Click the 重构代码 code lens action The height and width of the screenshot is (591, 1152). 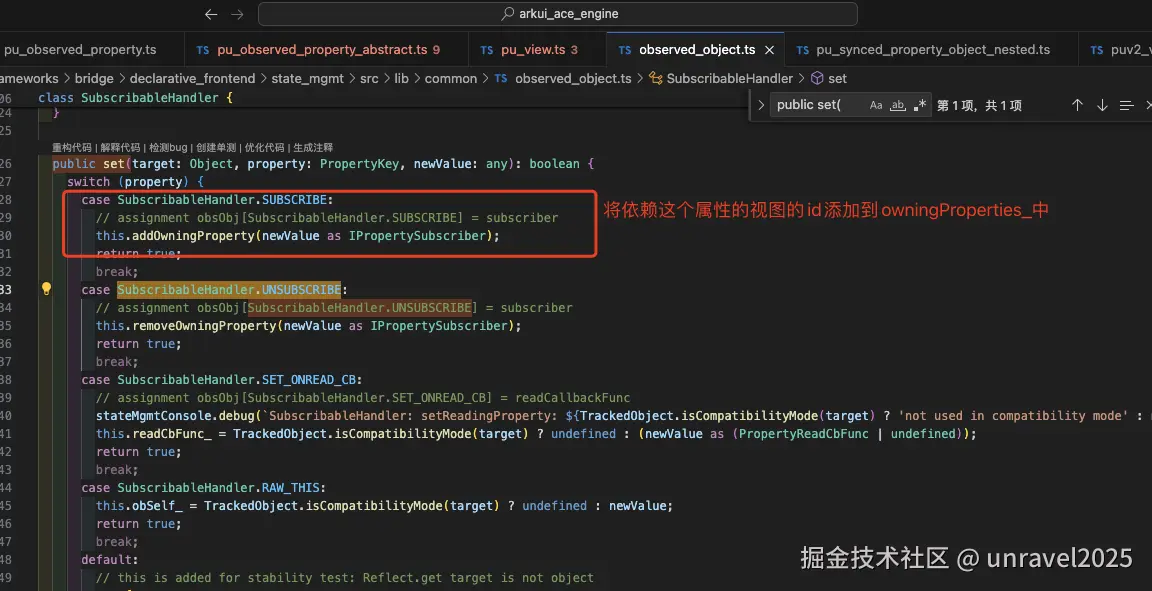coord(71,147)
